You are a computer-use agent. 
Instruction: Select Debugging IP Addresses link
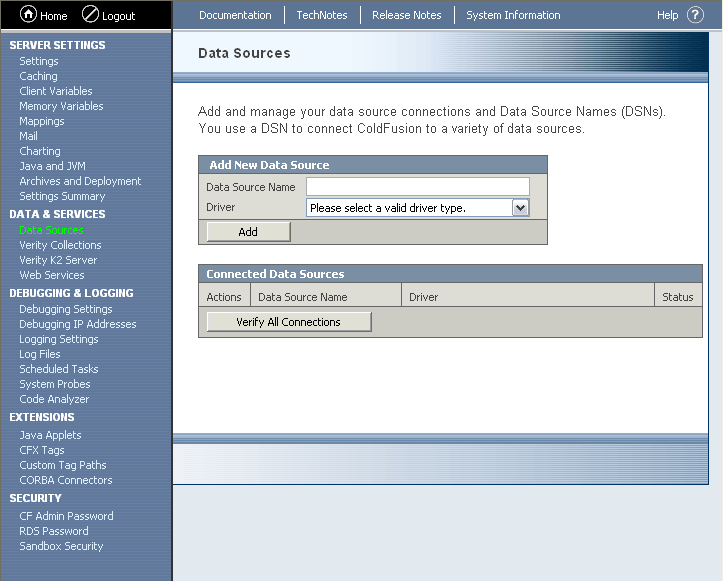pos(77,324)
